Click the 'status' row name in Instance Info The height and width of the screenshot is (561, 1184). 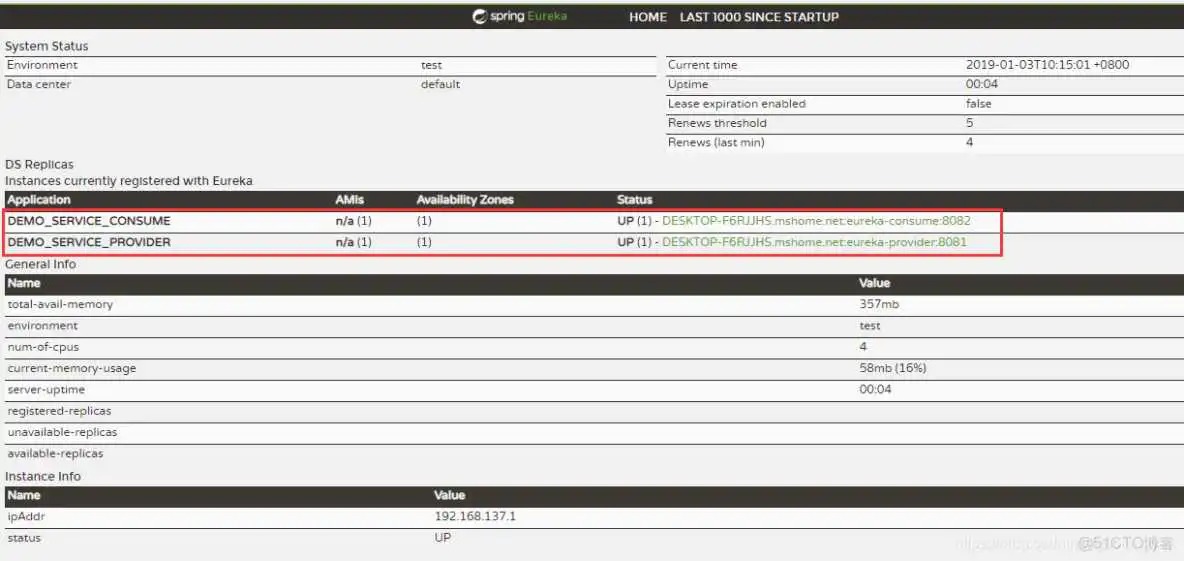[x=24, y=538]
